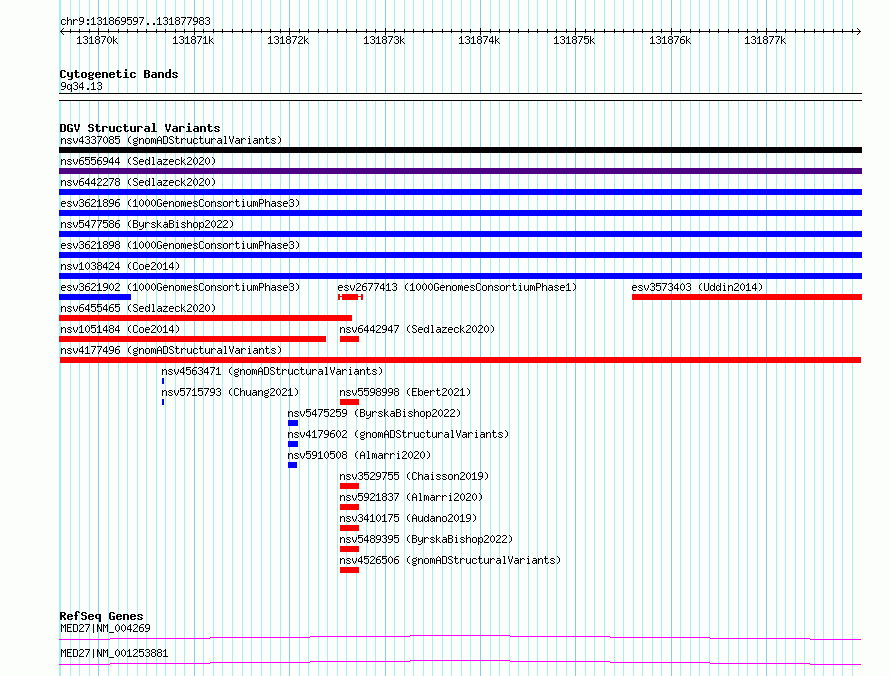Open nsv5598998 (Ebert2021) label

point(405,392)
